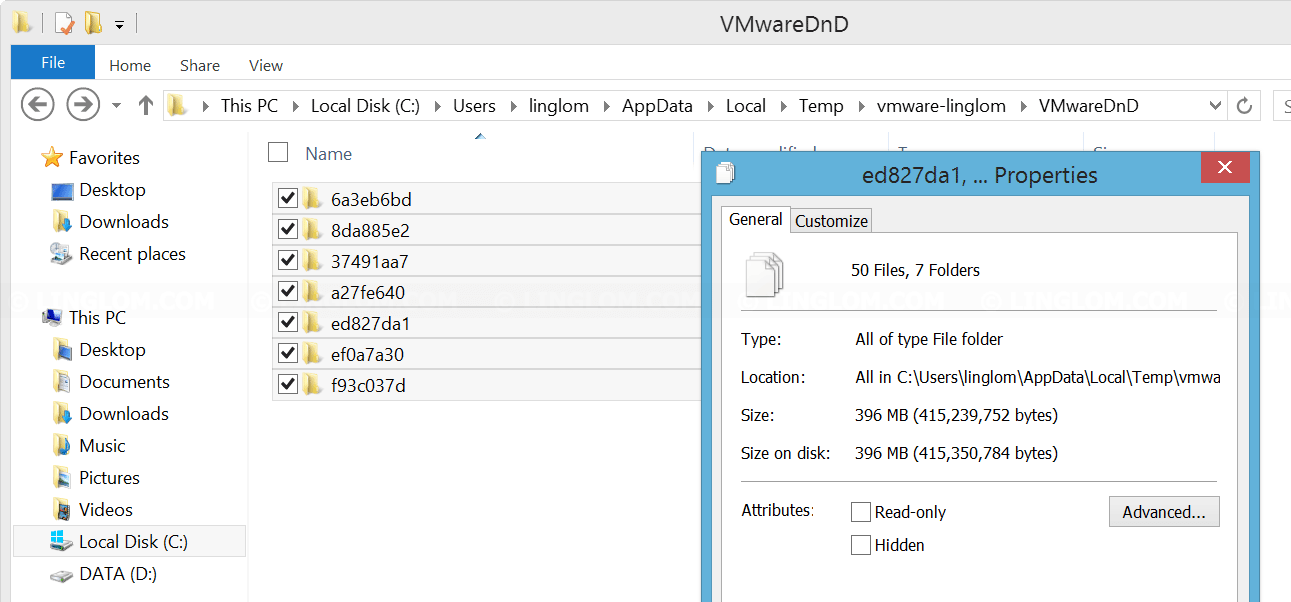Open Documents under This PC
Viewport: 1291px width, 602px height.
[x=124, y=381]
